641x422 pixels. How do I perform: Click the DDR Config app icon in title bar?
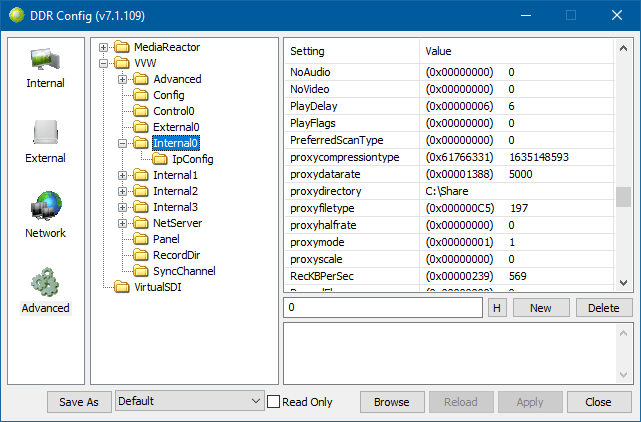tap(16, 16)
